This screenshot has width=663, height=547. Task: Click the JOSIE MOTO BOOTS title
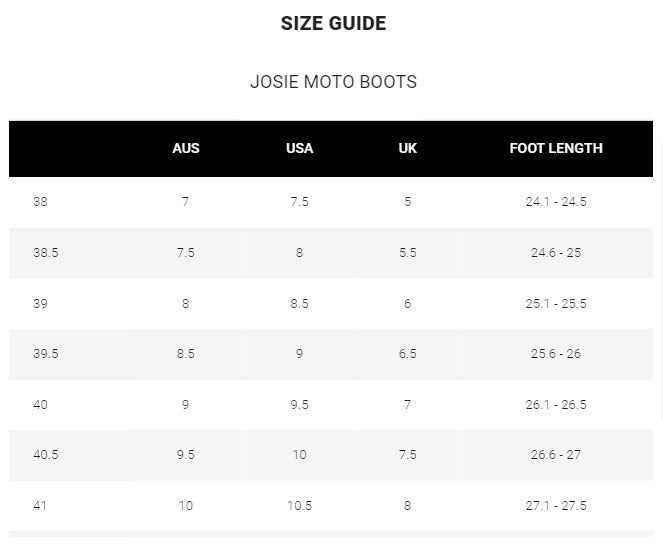tap(333, 82)
